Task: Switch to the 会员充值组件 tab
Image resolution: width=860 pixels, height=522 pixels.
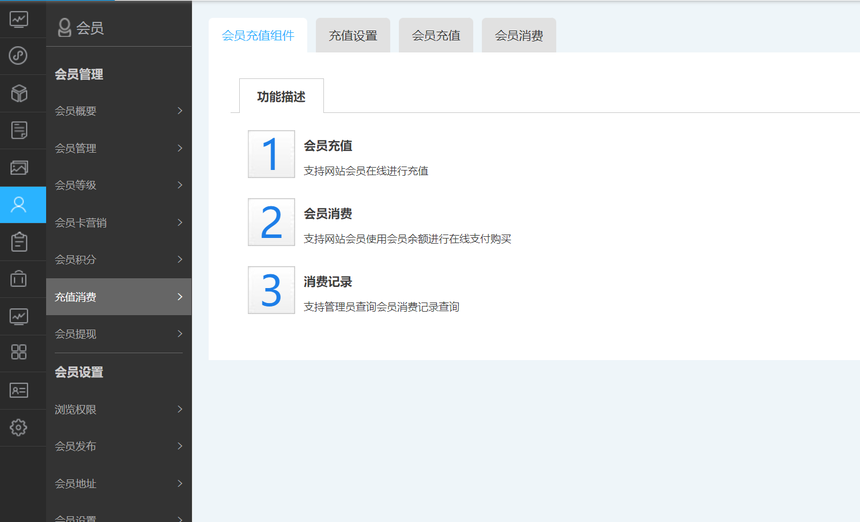Action: [258, 36]
